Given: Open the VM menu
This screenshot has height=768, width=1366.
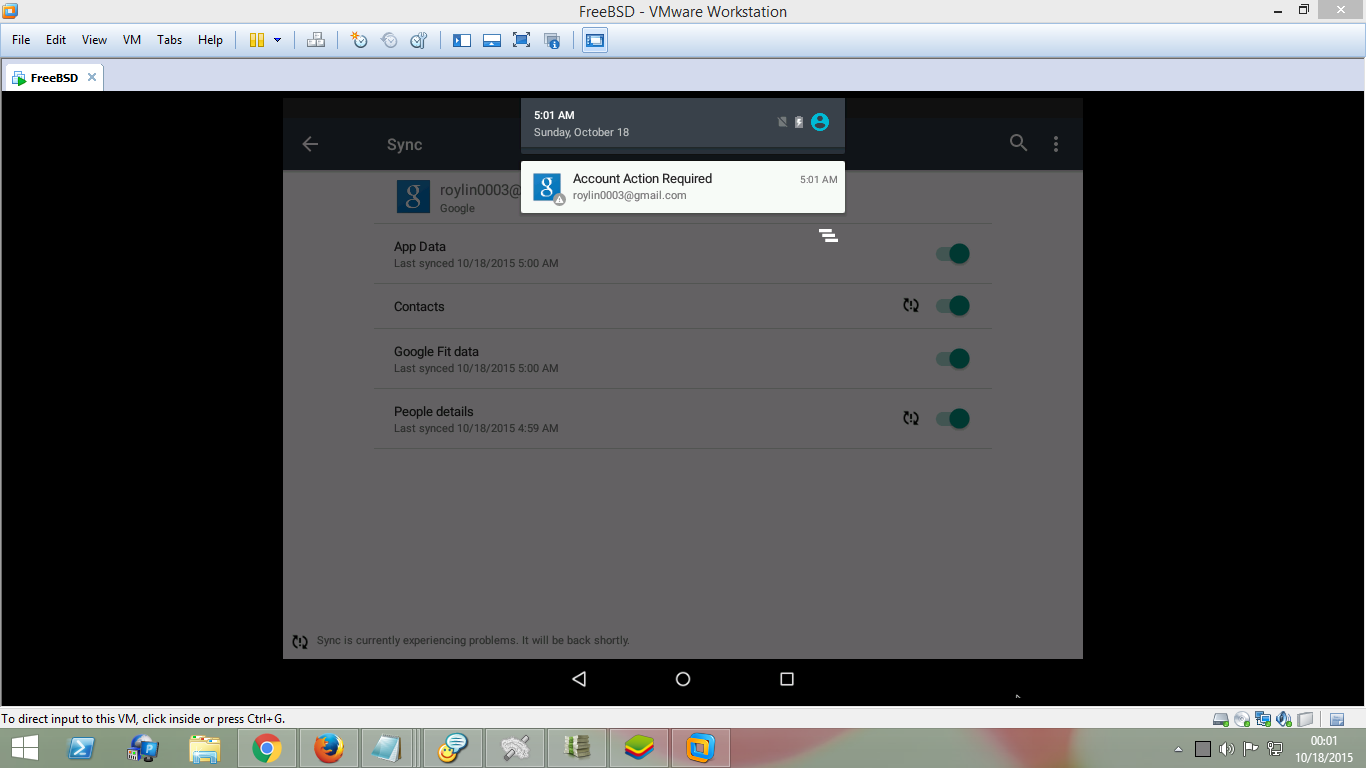Looking at the screenshot, I should click(x=132, y=40).
